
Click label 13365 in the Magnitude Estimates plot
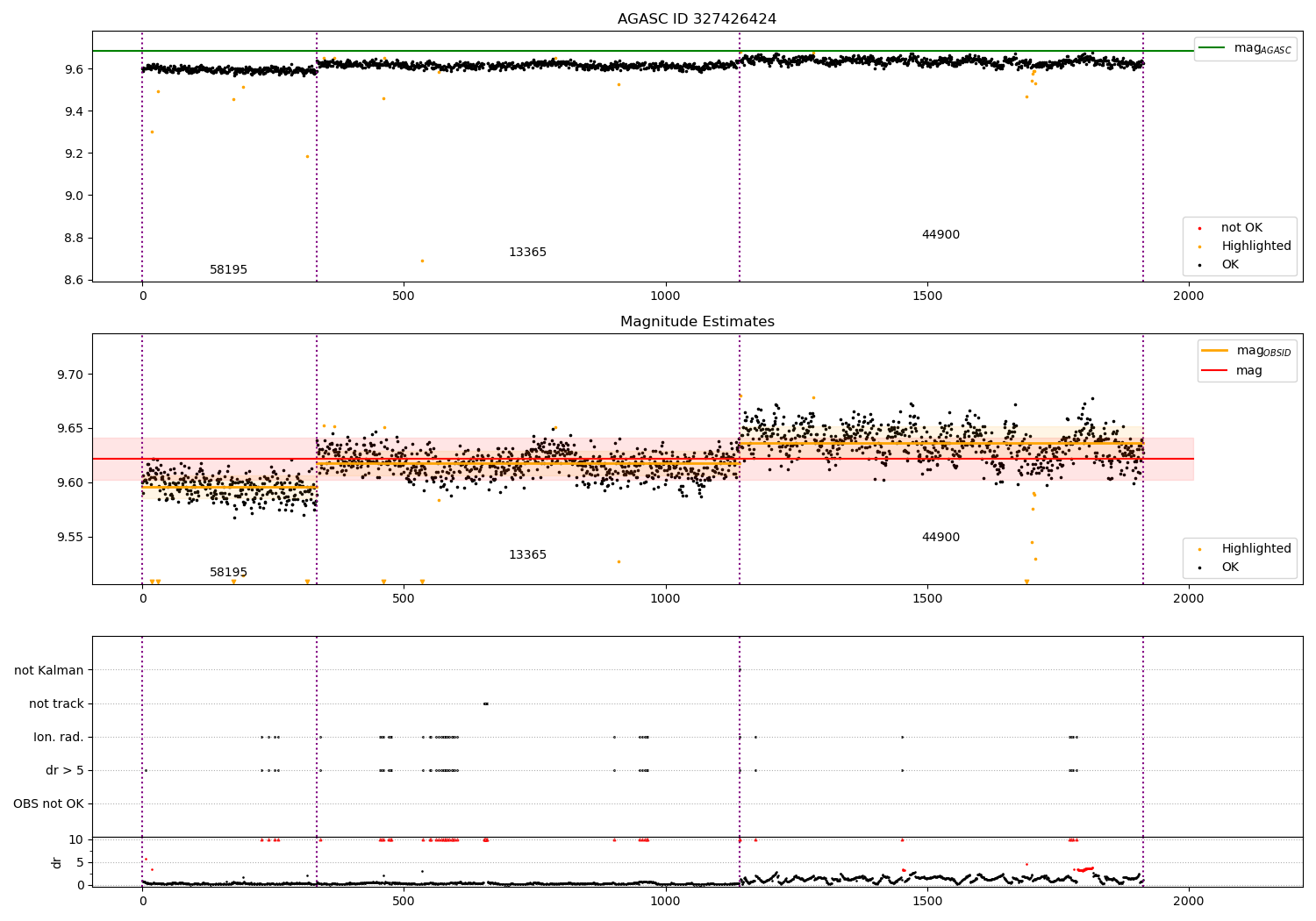click(527, 555)
